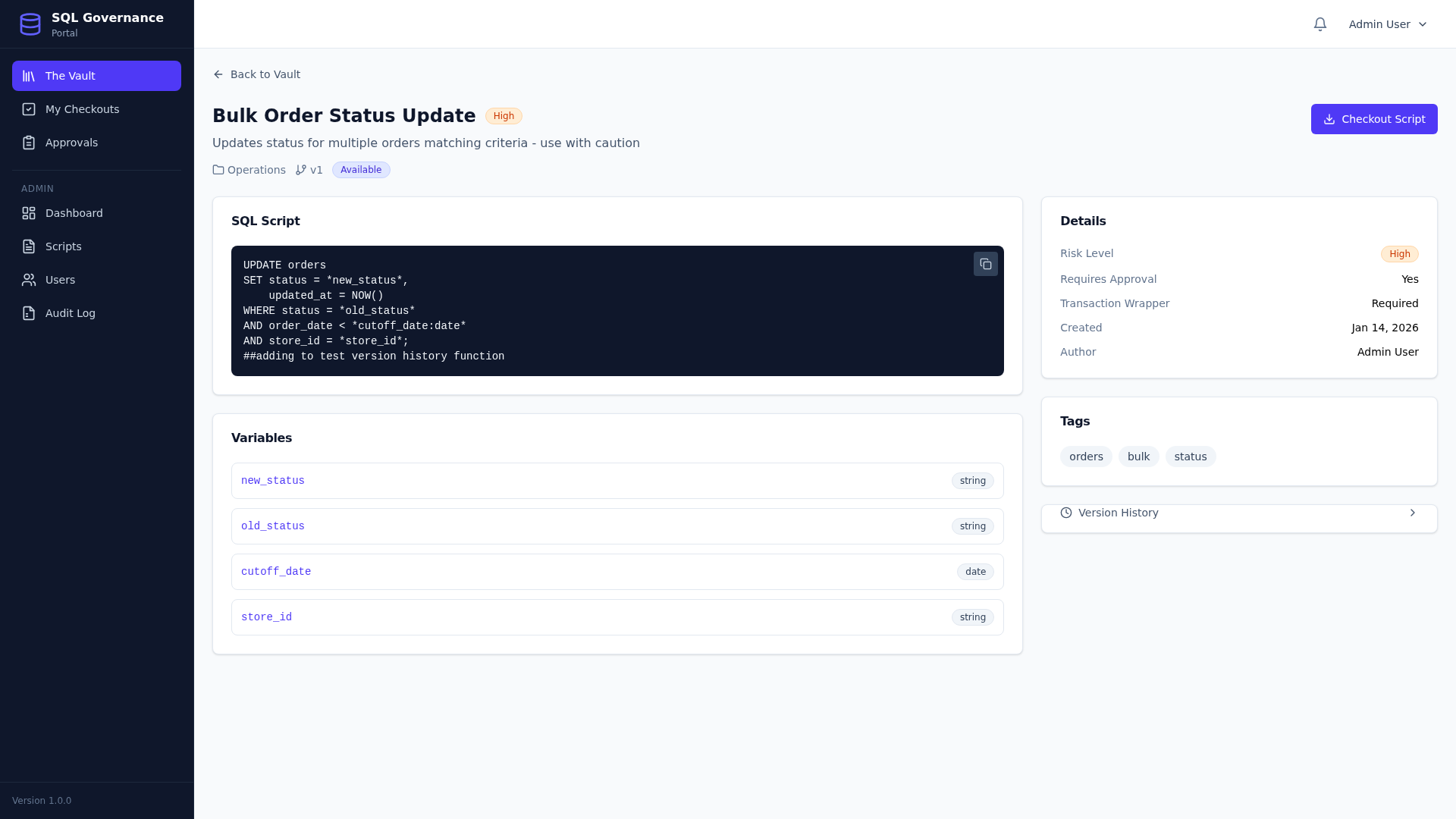
Task: Click the Available status badge
Action: point(360,170)
